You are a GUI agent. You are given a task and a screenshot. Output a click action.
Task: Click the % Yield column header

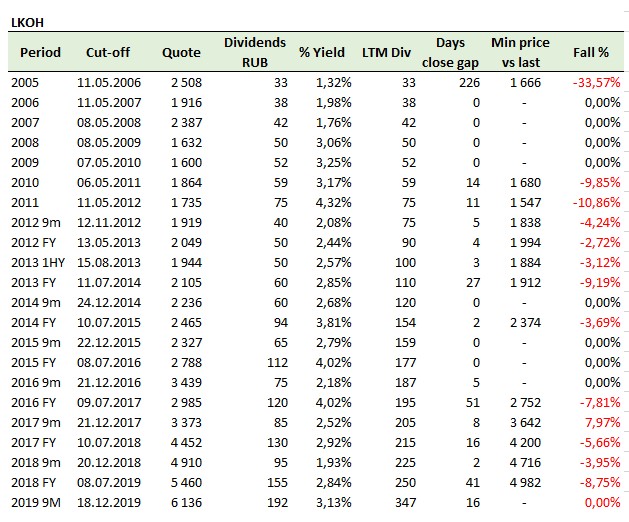click(x=322, y=53)
